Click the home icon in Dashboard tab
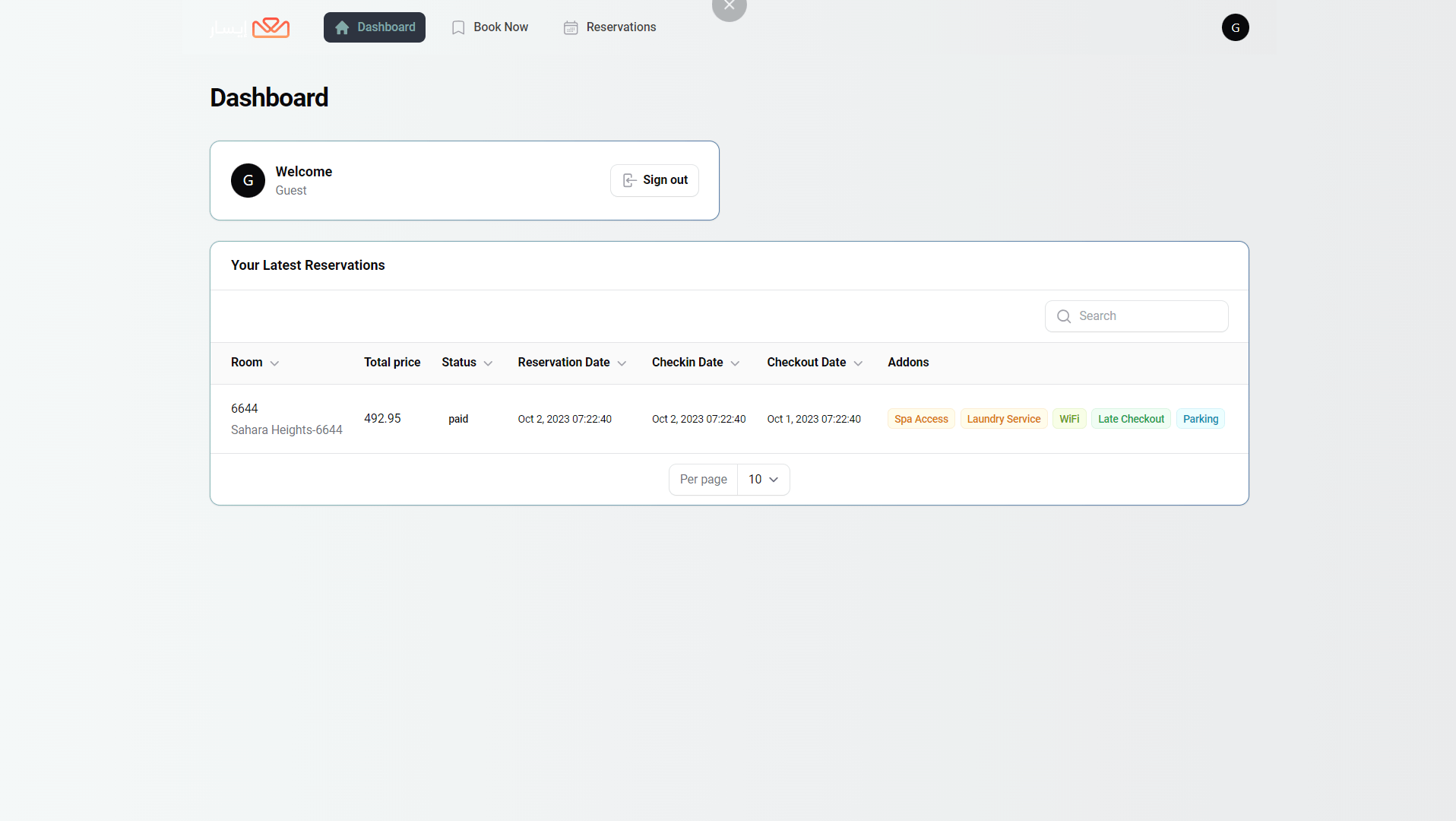Screen dimensions: 1456x821 [x=342, y=28]
